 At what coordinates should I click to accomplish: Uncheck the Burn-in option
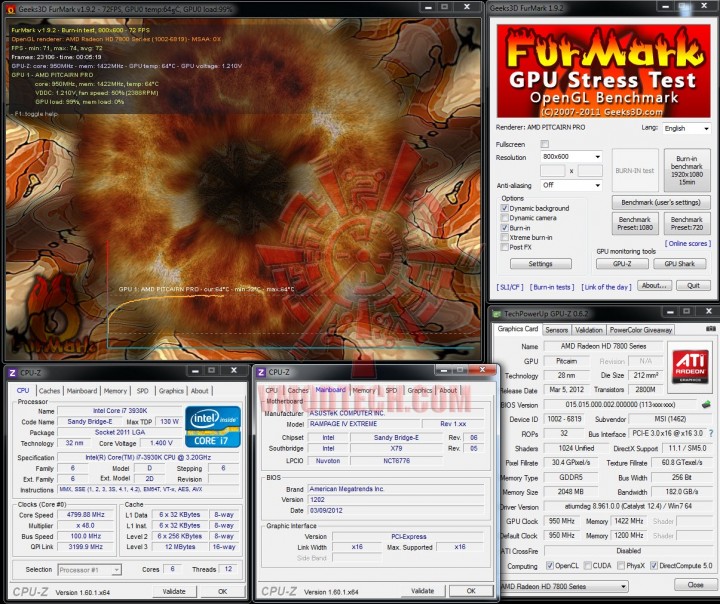[504, 228]
